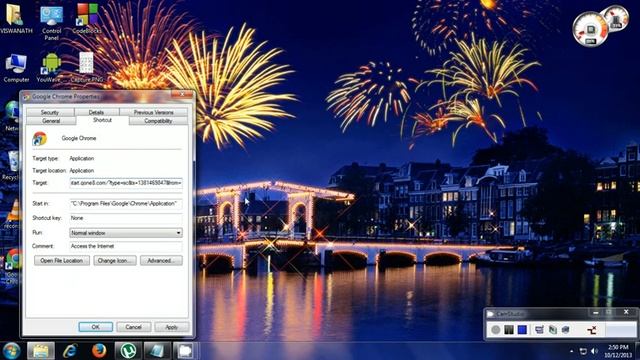Screen dimensions: 640x360
Task: Select the VISWANATH folder desktop icon
Action: (x=16, y=18)
